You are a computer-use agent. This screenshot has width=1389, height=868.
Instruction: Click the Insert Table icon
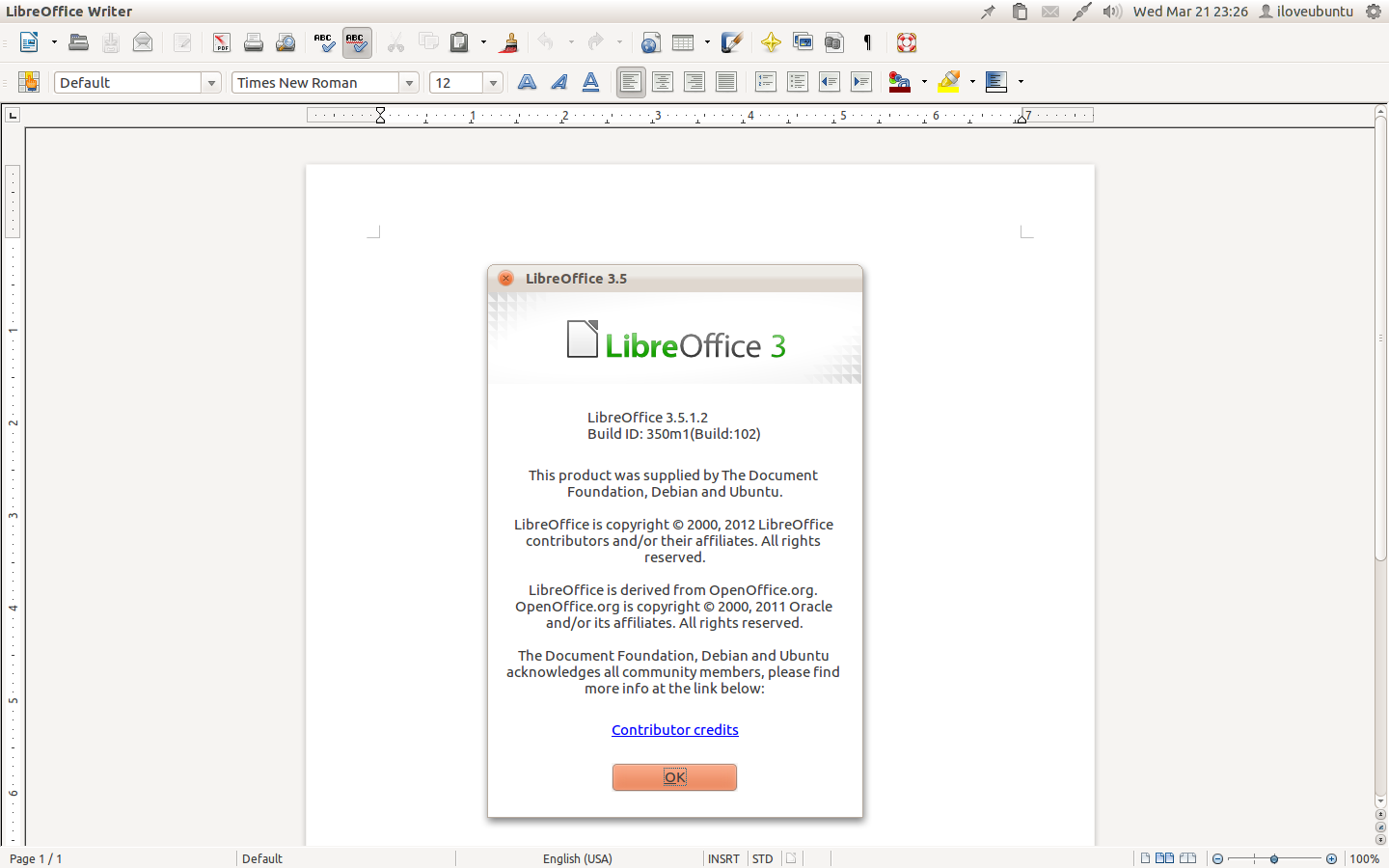point(683,42)
